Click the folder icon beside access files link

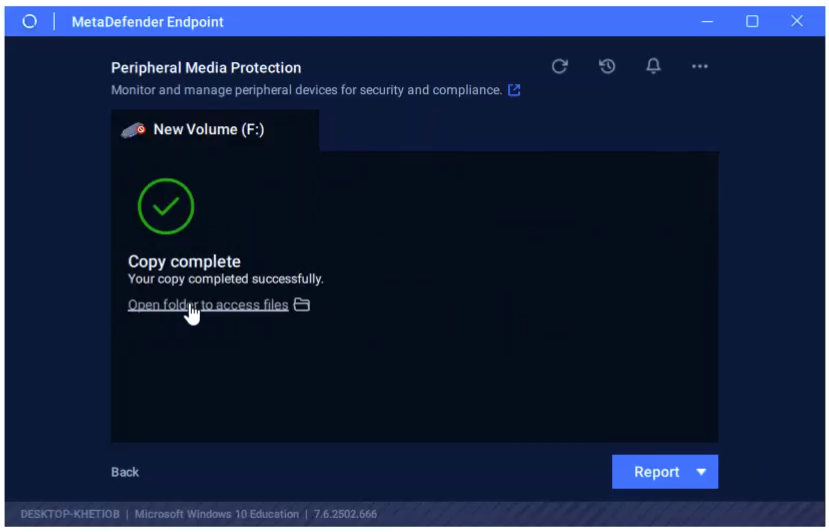click(x=301, y=304)
